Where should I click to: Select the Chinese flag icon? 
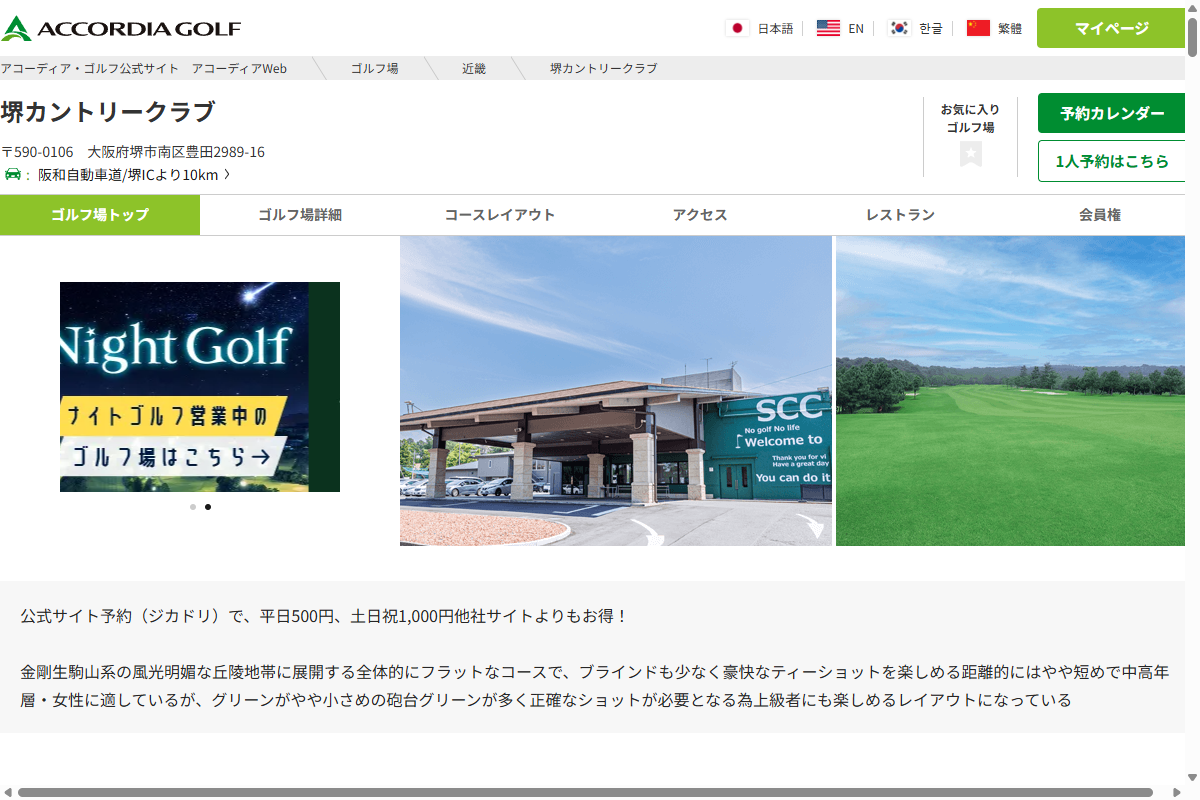978,28
